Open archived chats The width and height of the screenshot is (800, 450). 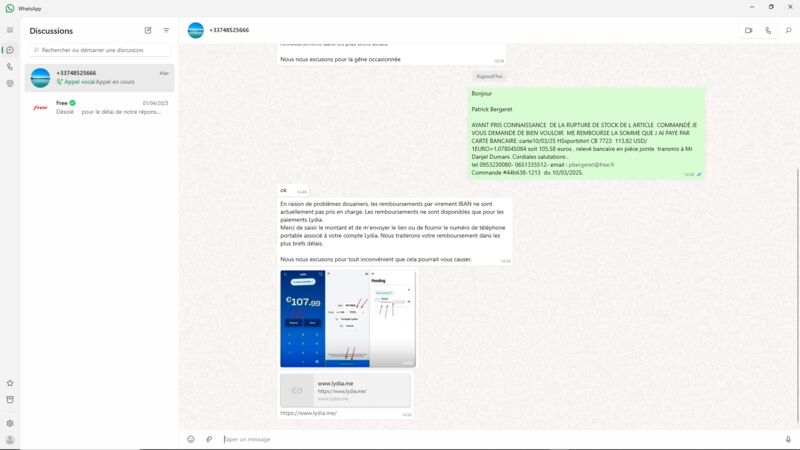coord(10,399)
